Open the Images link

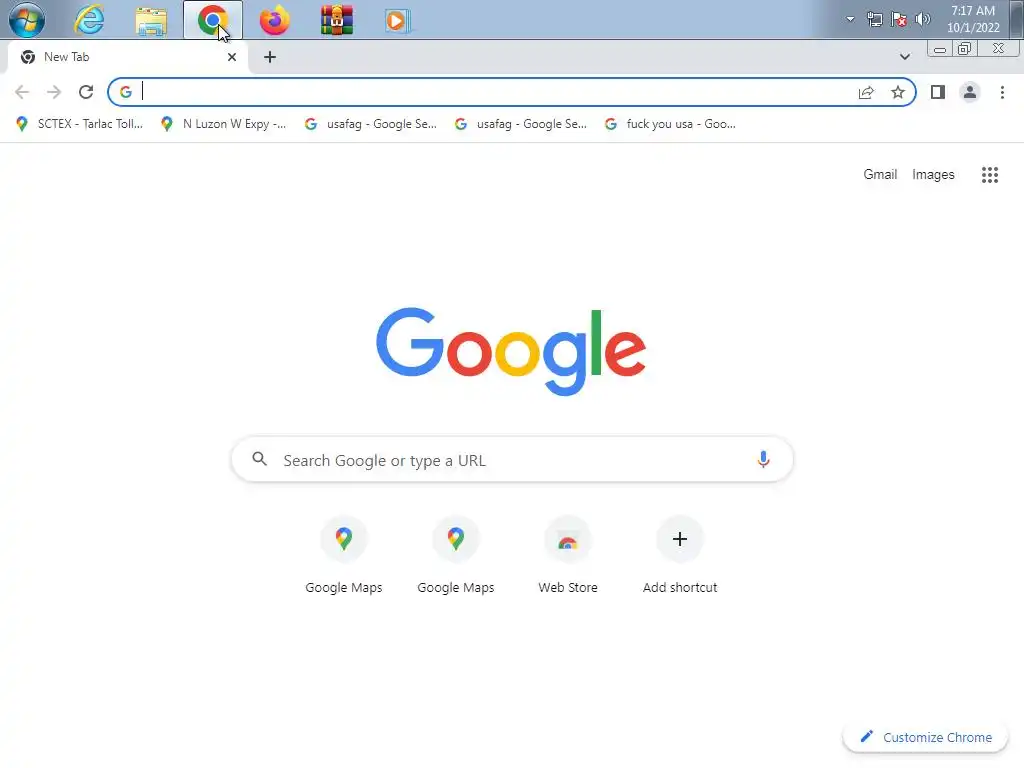[933, 174]
